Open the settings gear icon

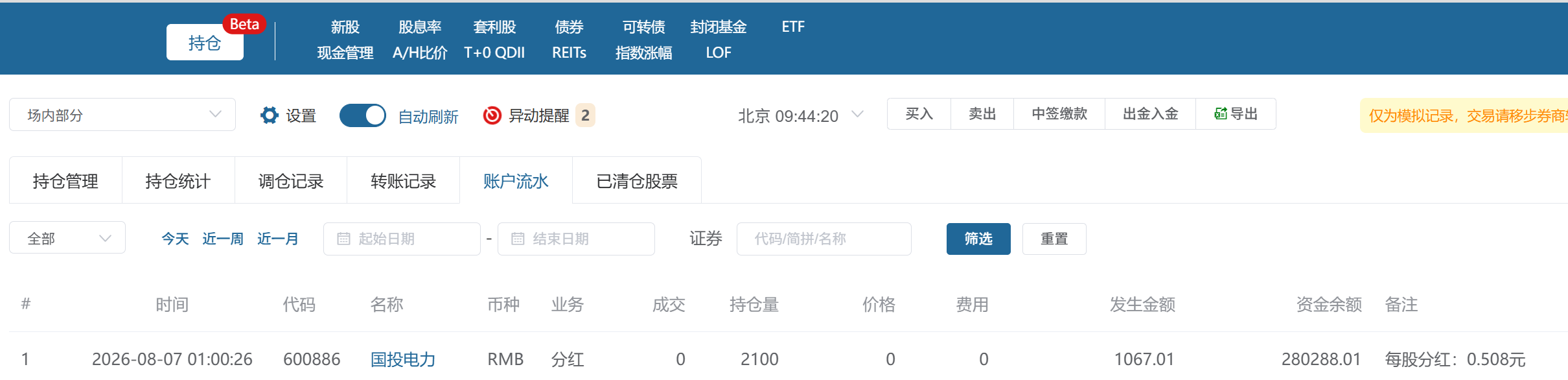(x=269, y=115)
